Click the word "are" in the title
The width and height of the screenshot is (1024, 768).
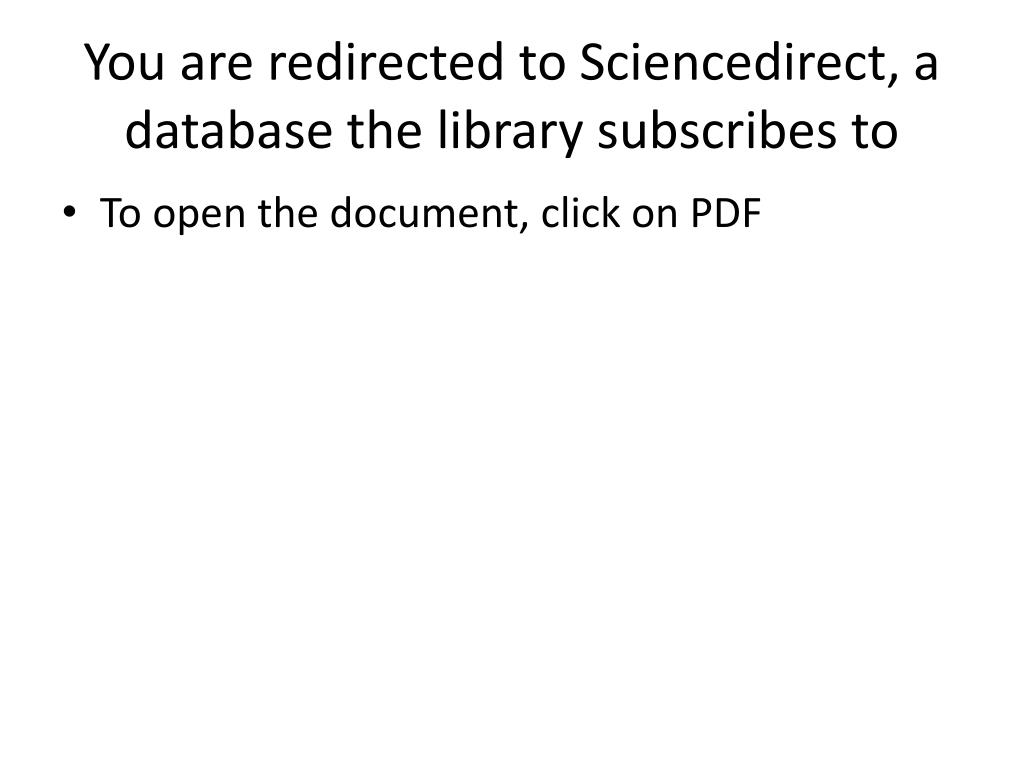tap(216, 68)
